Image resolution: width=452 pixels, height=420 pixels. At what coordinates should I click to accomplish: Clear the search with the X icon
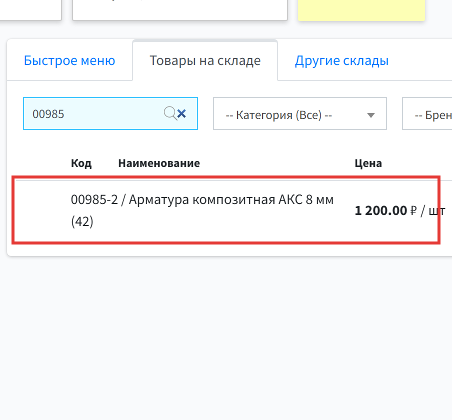(x=182, y=114)
